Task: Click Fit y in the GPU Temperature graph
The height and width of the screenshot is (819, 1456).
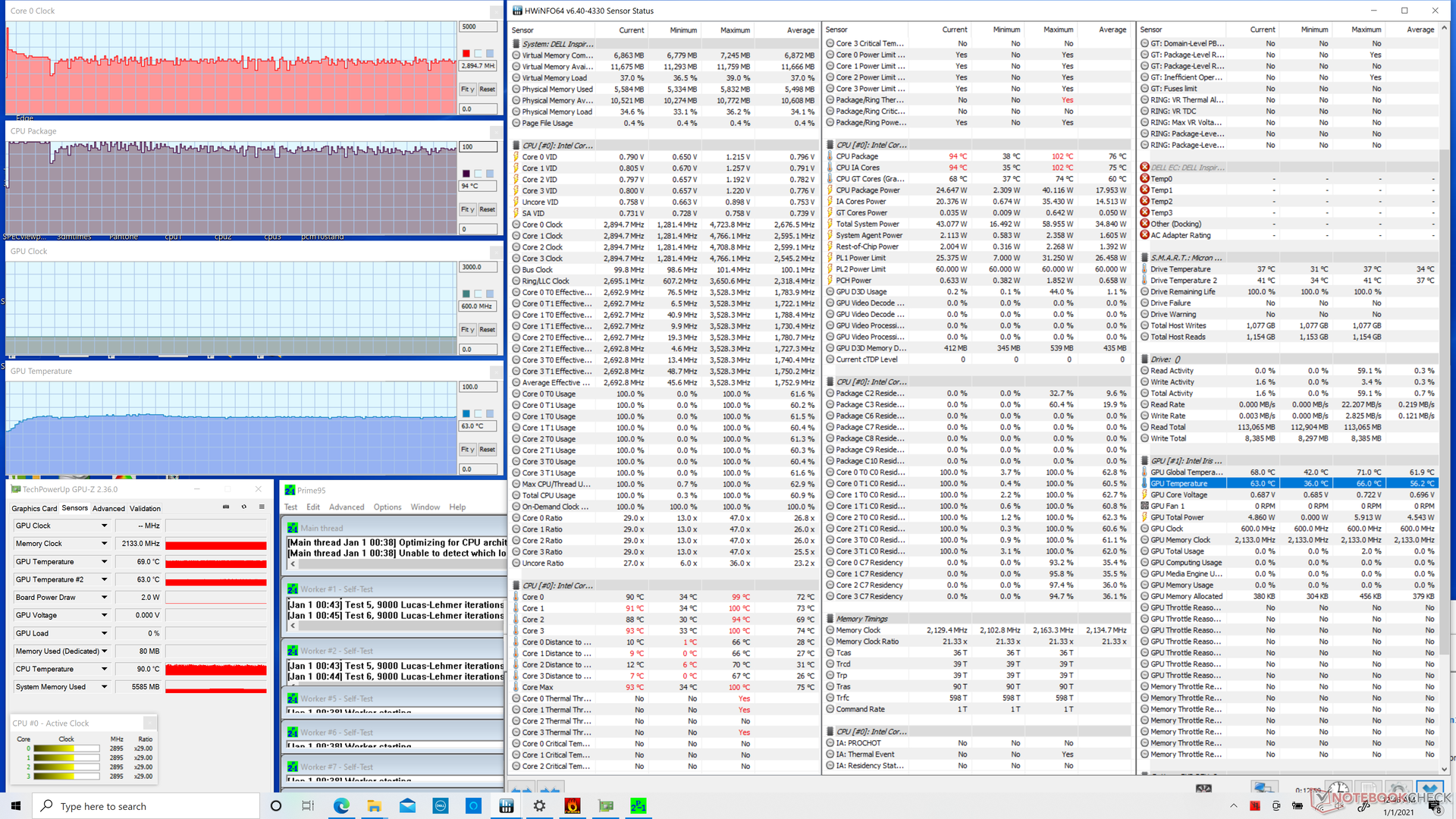Action: coord(468,450)
